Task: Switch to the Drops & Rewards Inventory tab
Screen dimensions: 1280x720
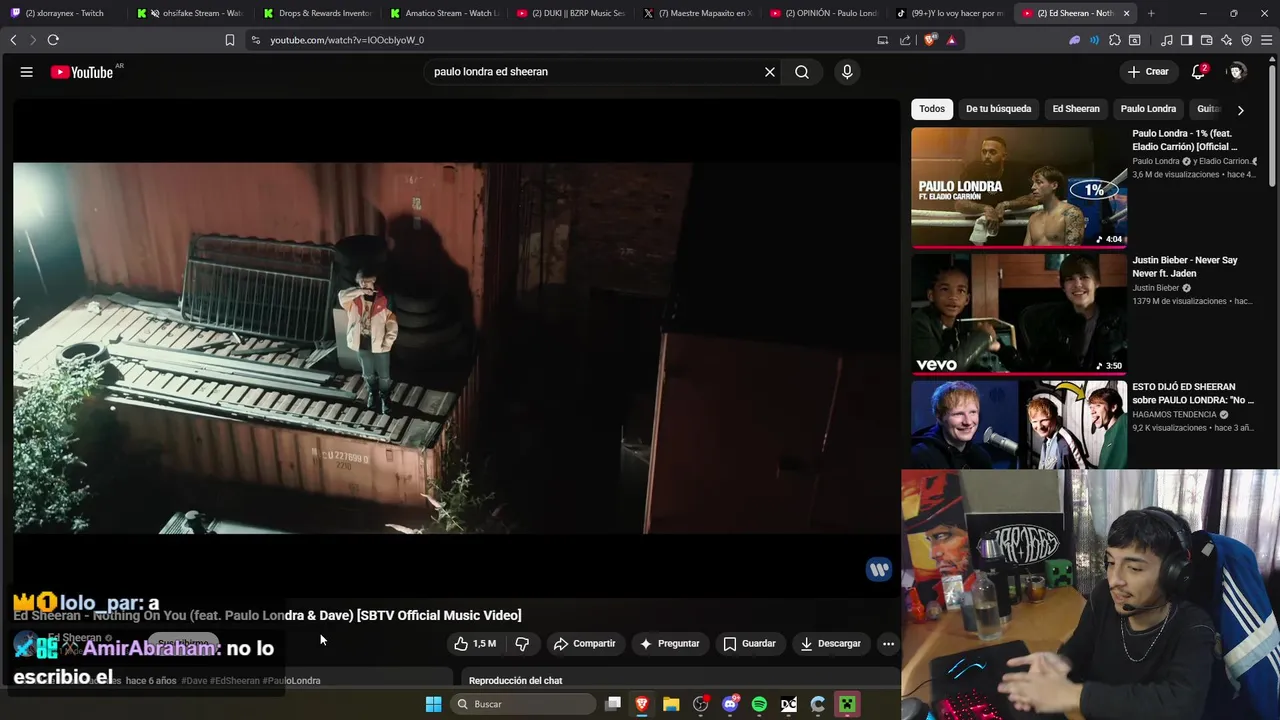Action: point(317,13)
